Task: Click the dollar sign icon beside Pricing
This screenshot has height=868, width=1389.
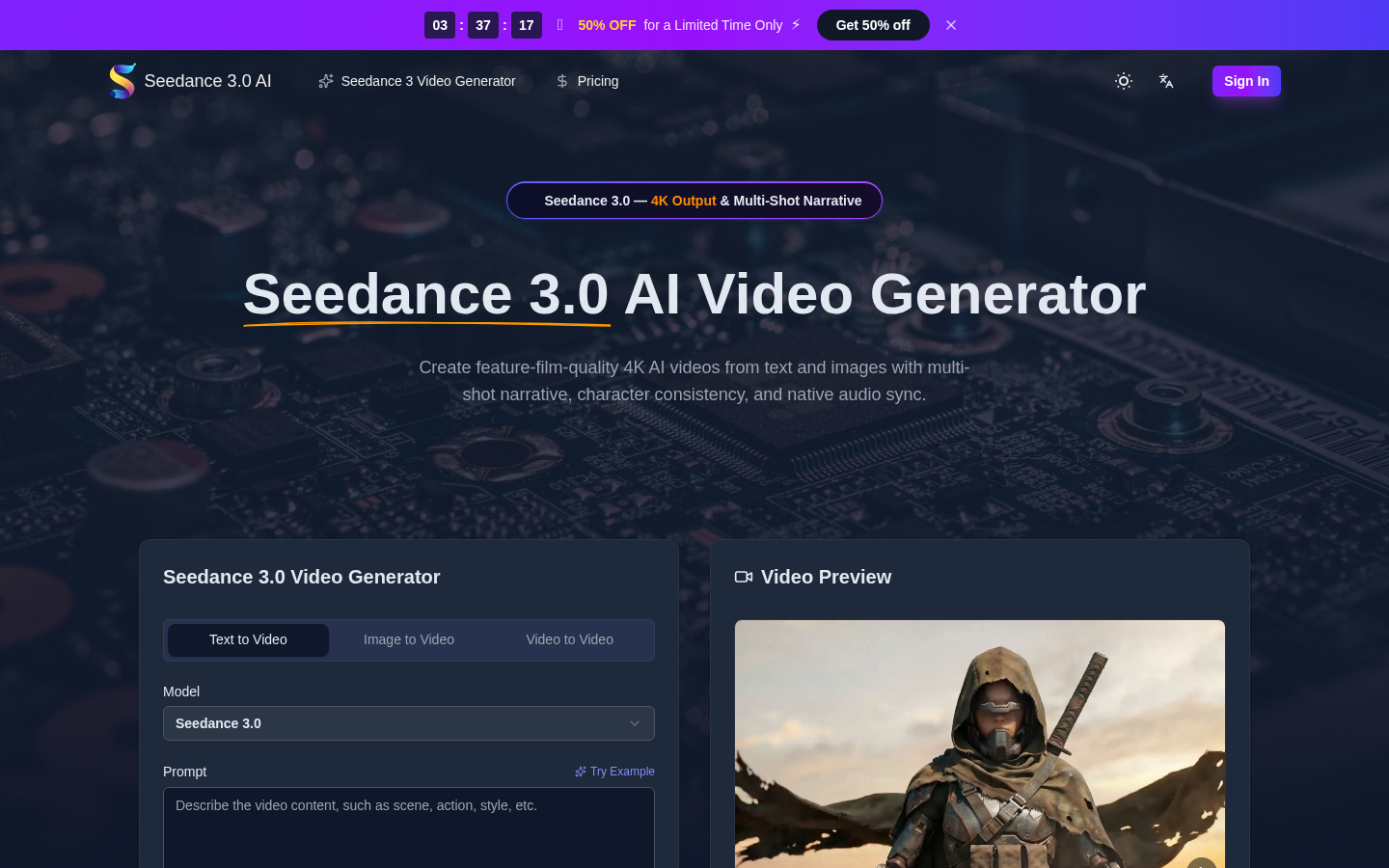Action: [561, 81]
